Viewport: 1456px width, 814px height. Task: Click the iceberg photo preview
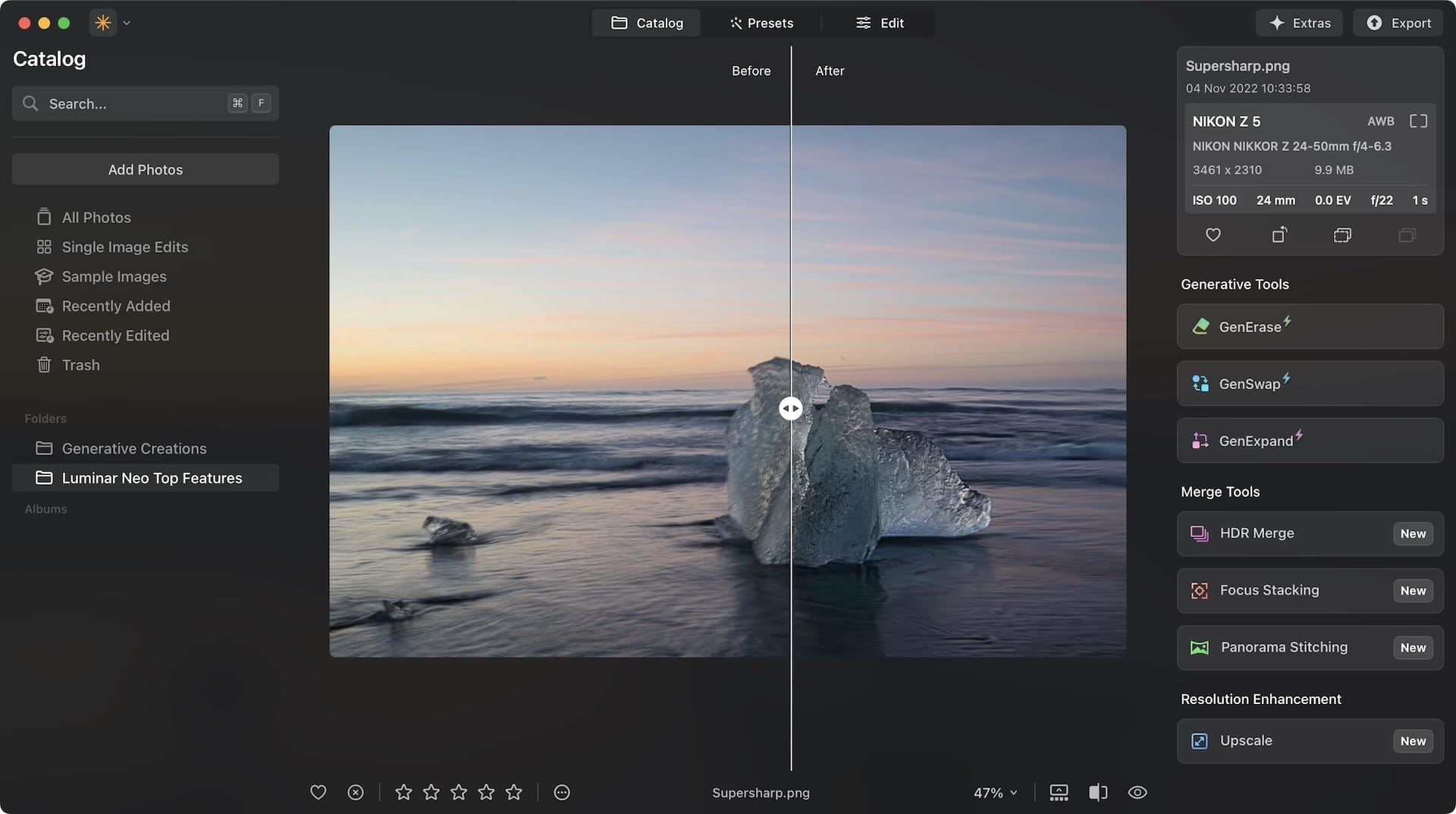[727, 391]
